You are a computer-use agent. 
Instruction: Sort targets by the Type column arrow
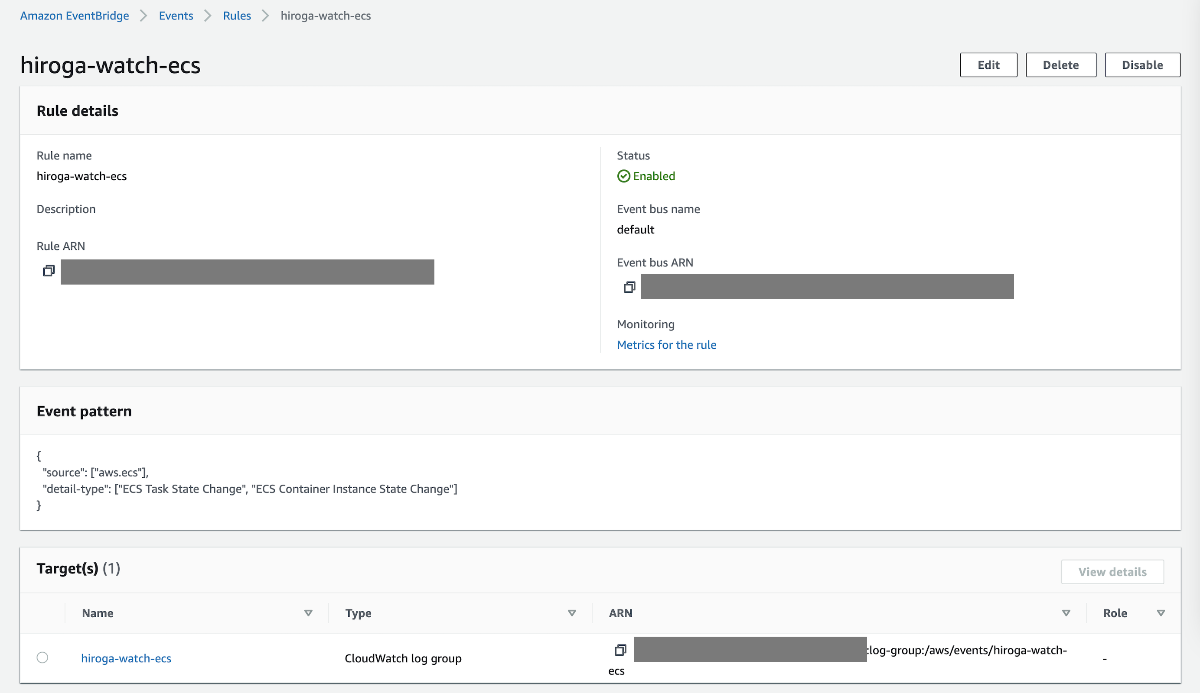tap(572, 613)
